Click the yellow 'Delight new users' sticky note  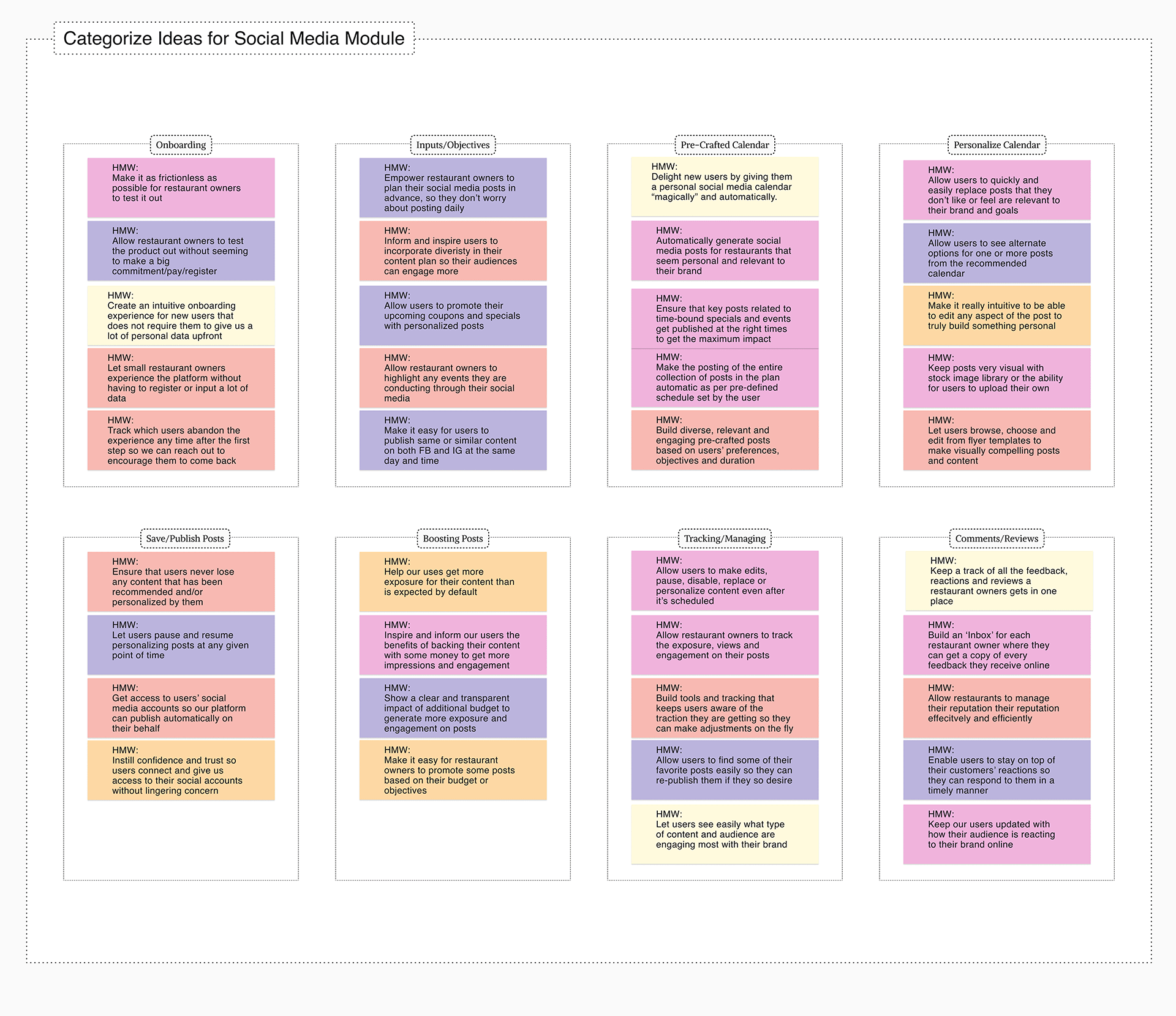725,186
